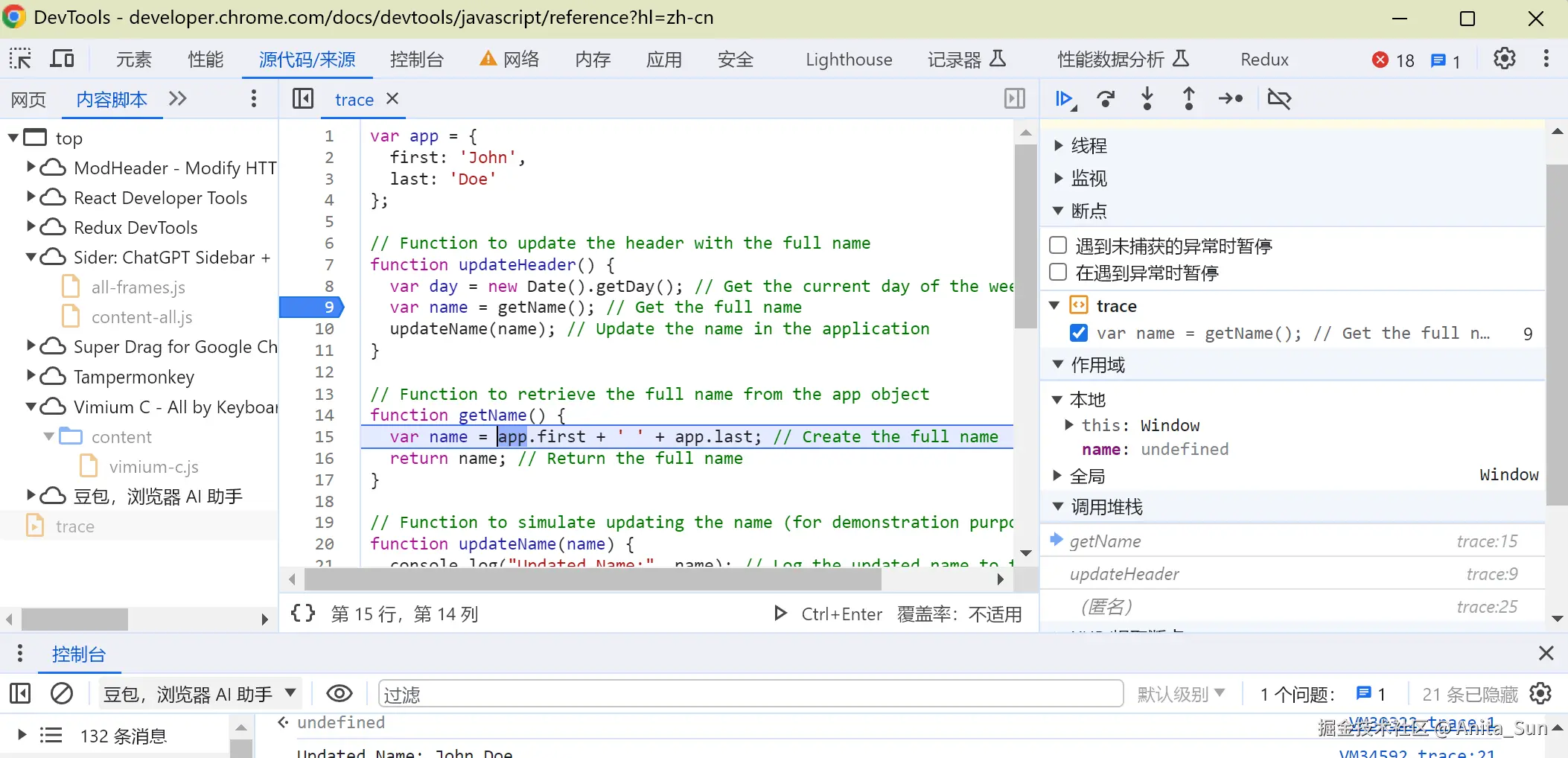Image resolution: width=1568 pixels, height=758 pixels.
Task: Switch to the 网页 navigator tab
Action: pos(28,99)
